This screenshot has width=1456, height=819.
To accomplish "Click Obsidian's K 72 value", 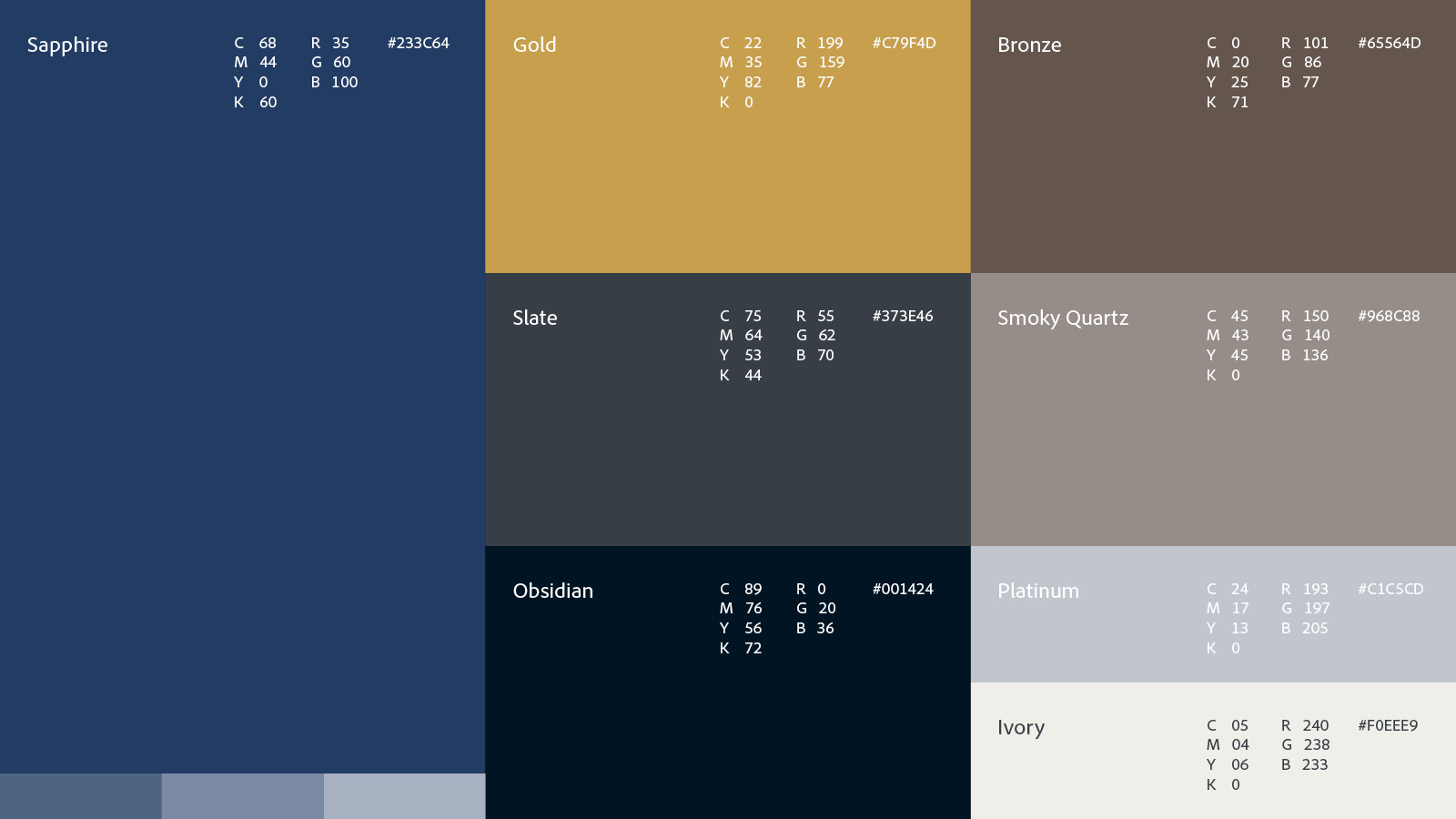I will point(741,648).
